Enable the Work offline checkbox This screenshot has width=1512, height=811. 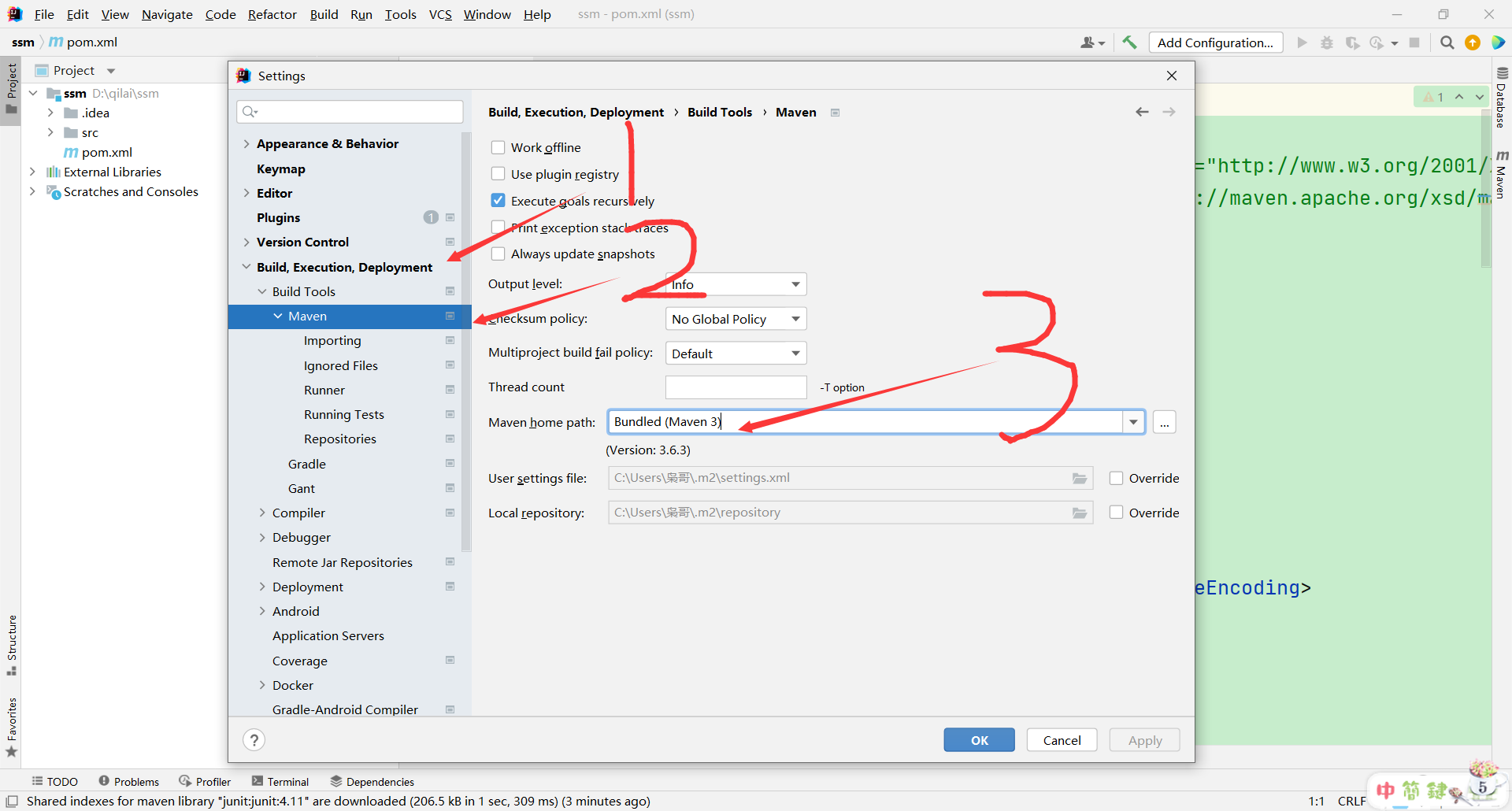coord(497,147)
